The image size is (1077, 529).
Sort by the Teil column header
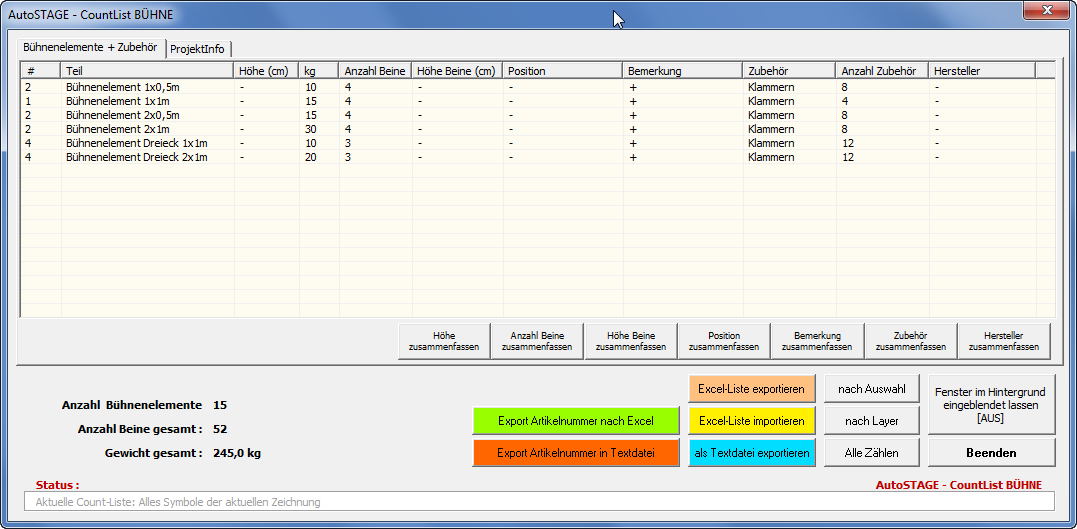click(147, 71)
